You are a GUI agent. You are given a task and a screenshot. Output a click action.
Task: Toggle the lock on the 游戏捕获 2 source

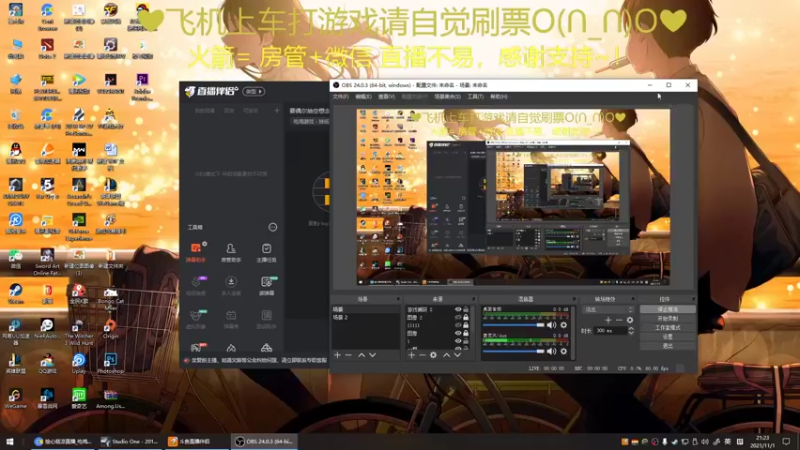[466, 310]
